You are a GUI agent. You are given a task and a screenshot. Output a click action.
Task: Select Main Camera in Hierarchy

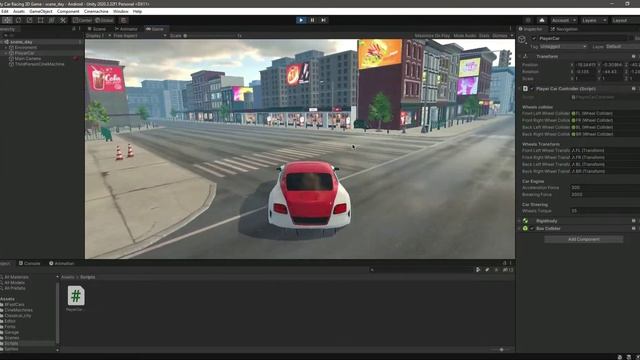(28, 59)
